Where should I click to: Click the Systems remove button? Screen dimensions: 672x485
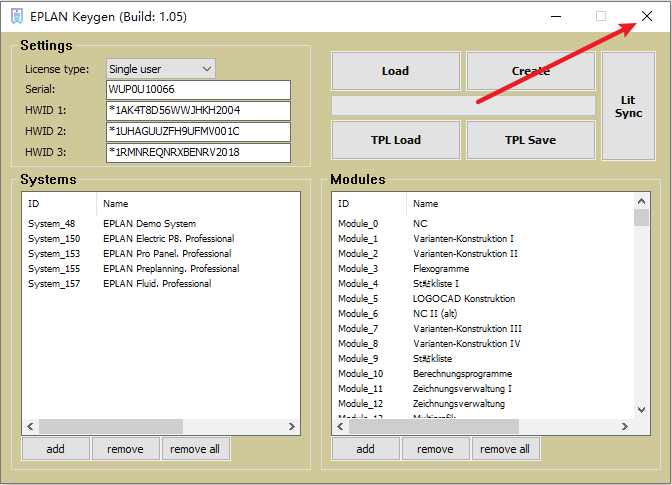(126, 449)
